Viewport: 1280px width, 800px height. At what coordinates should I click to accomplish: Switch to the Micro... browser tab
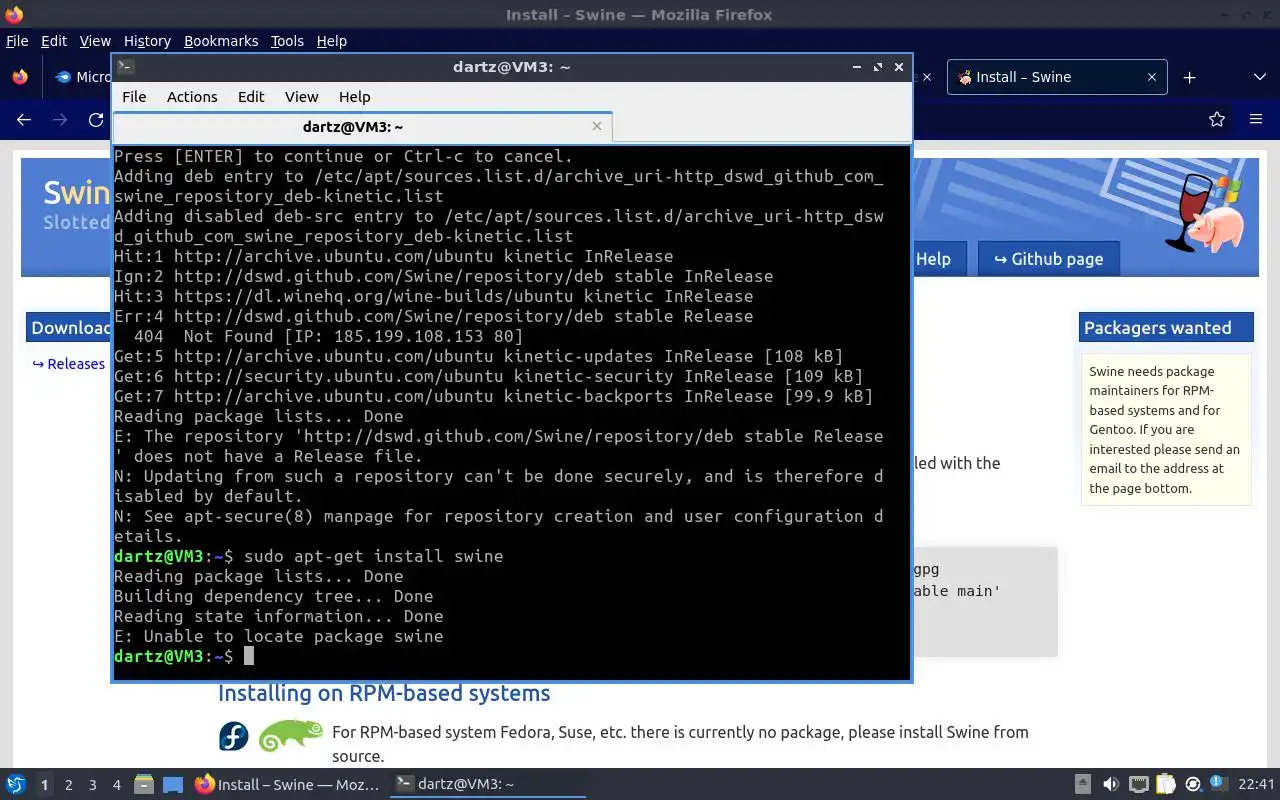click(84, 77)
